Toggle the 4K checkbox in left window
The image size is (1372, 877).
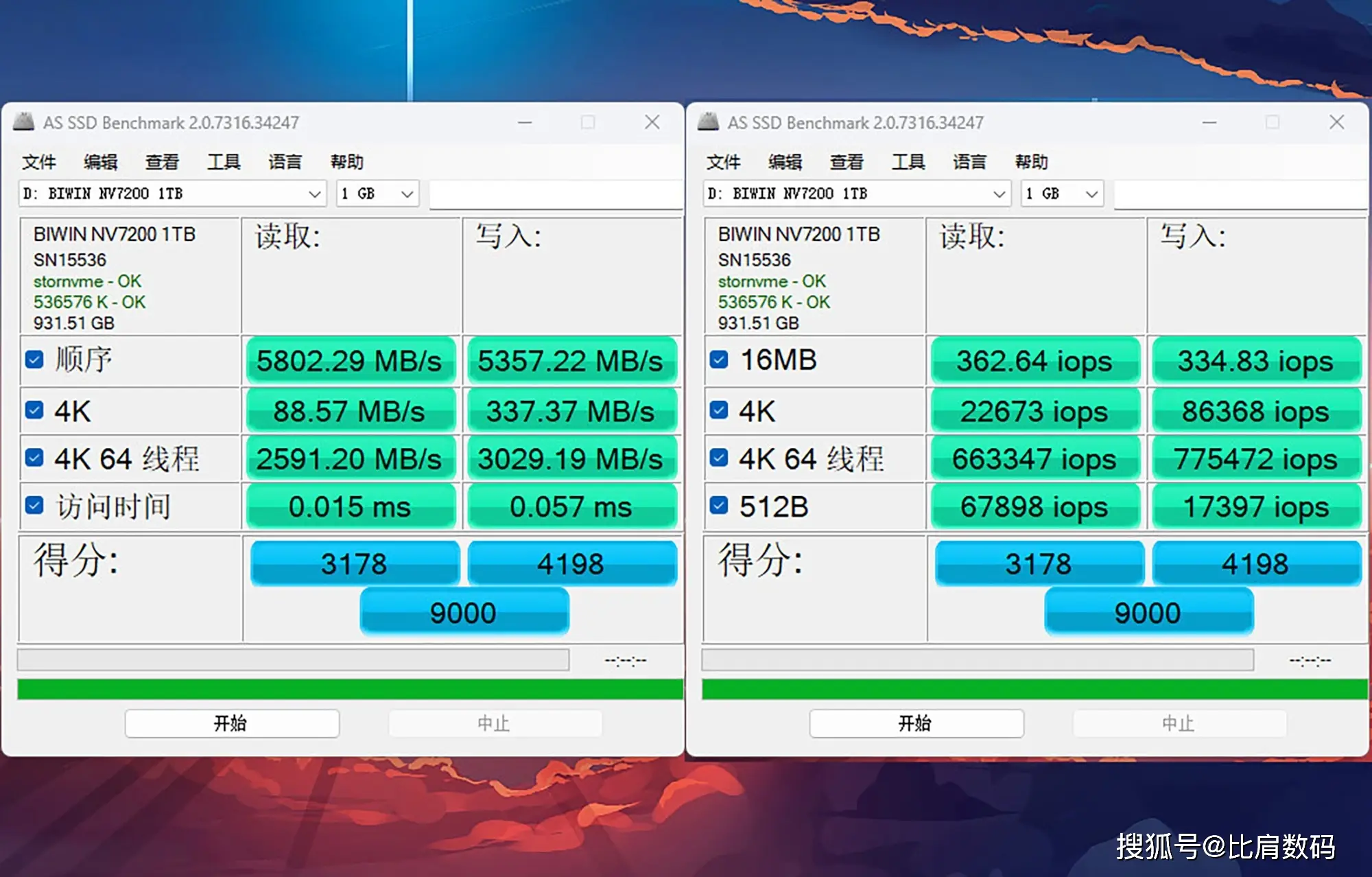[34, 410]
